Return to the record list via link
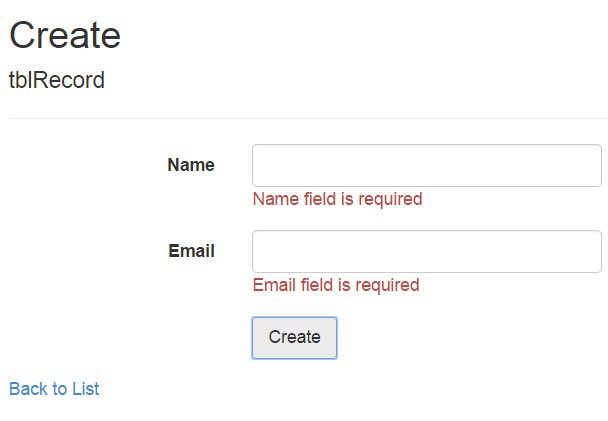The width and height of the screenshot is (608, 421). click(x=54, y=389)
